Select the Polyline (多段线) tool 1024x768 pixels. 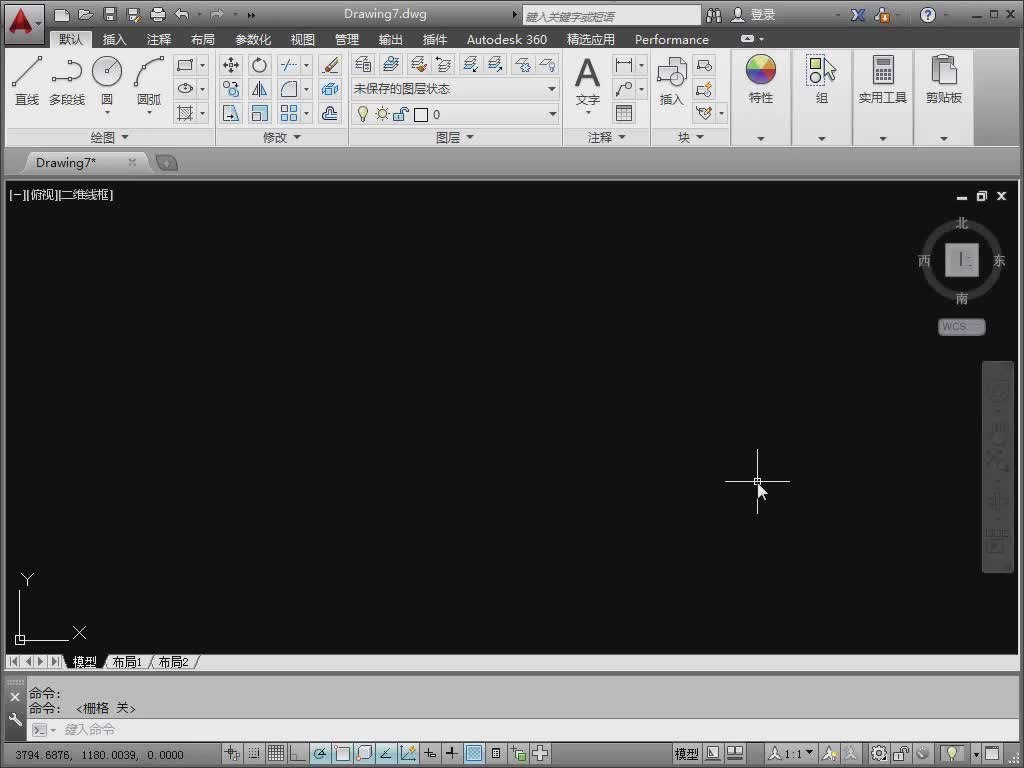pos(67,81)
